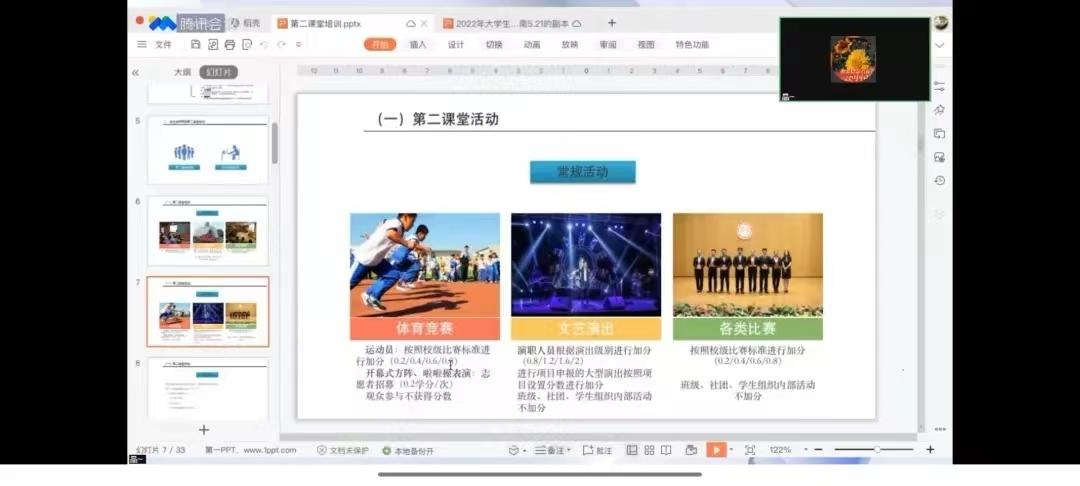
Task: Open the 插入 ribbon tab
Action: coord(418,45)
